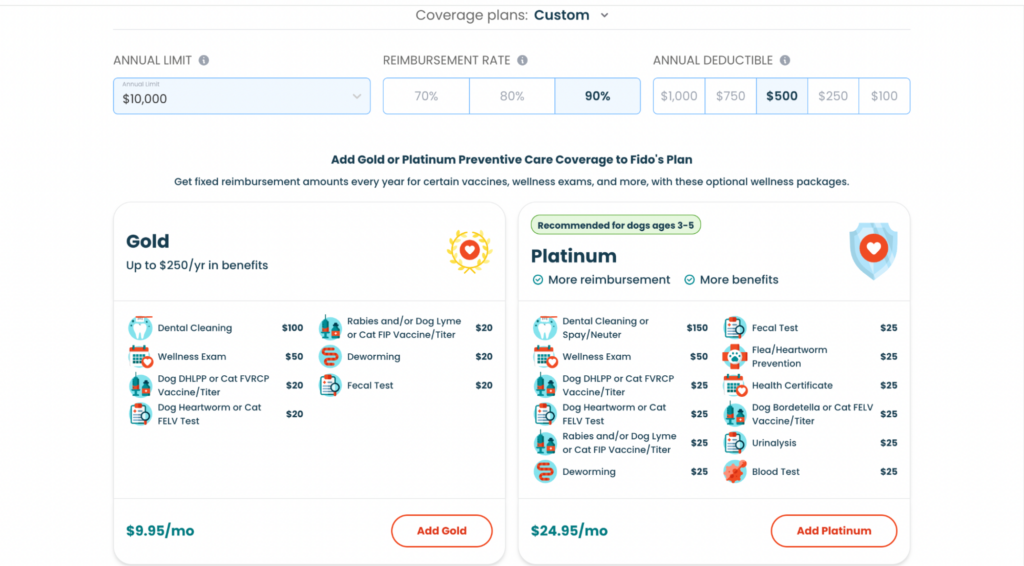Select the 90% reimbursement rate option
Image resolution: width=1024 pixels, height=566 pixels.
[x=597, y=96]
